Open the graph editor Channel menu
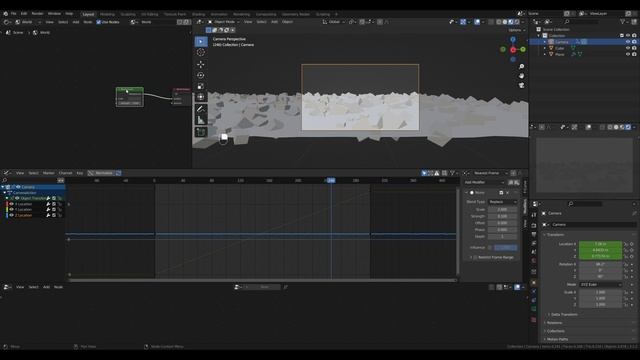 [65, 173]
